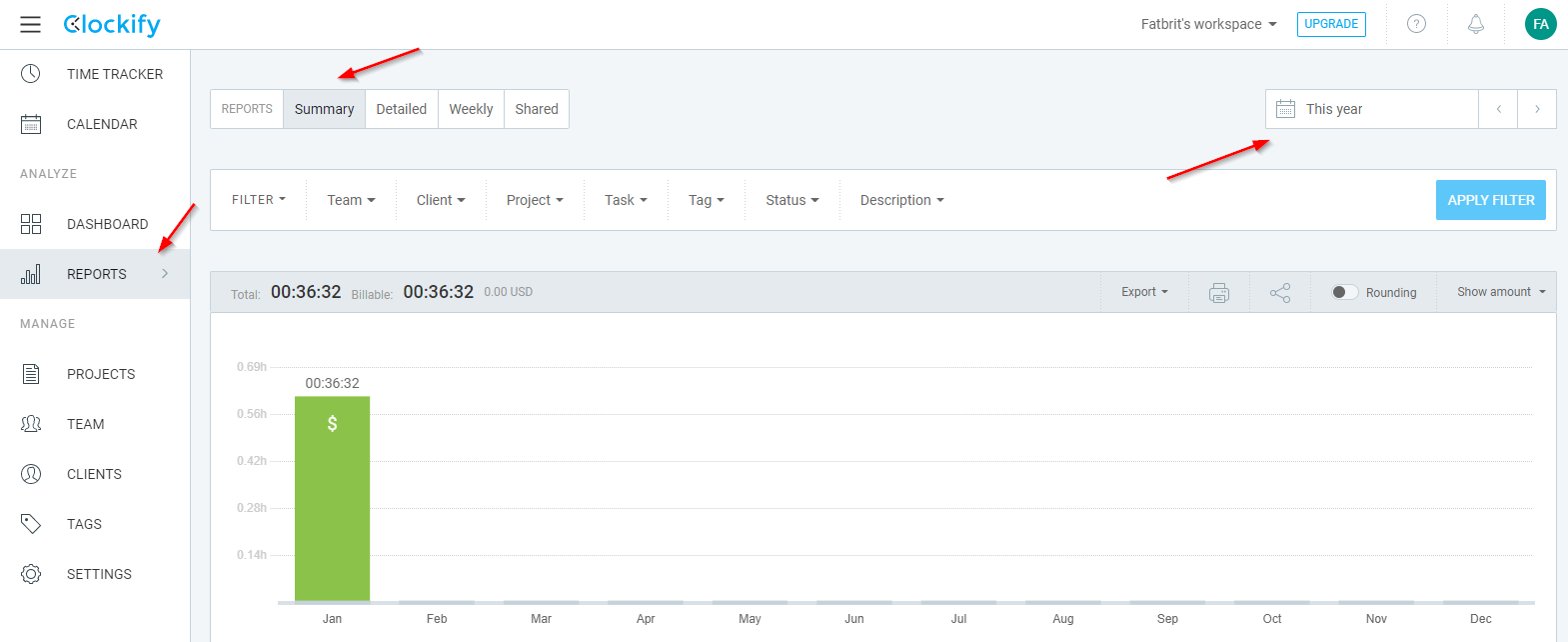Print the report with printer icon
The image size is (1568, 642).
click(x=1219, y=293)
